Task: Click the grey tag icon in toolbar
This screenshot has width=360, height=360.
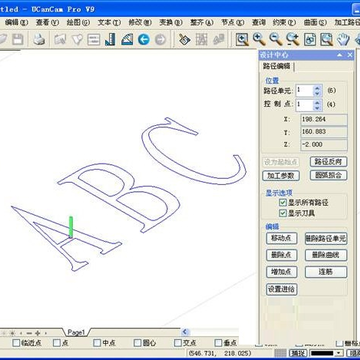Action: (77, 40)
